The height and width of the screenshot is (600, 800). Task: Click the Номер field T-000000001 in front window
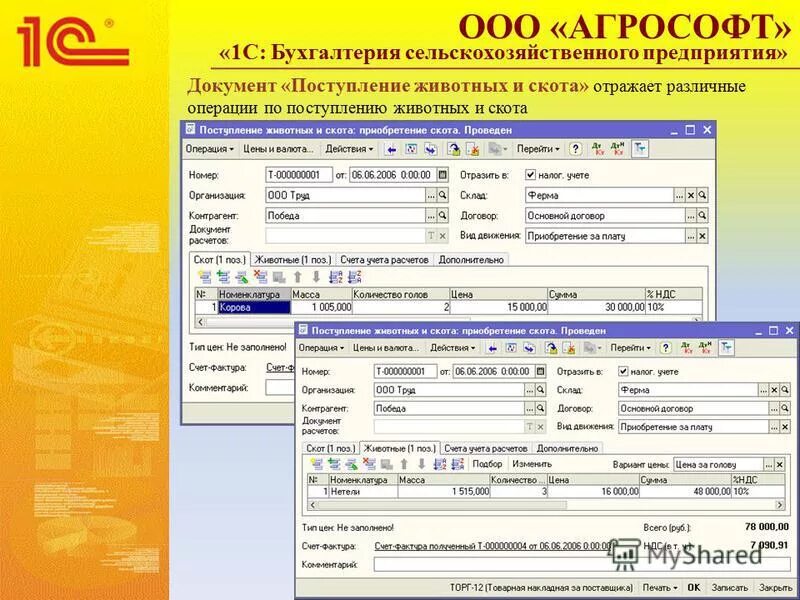406,371
